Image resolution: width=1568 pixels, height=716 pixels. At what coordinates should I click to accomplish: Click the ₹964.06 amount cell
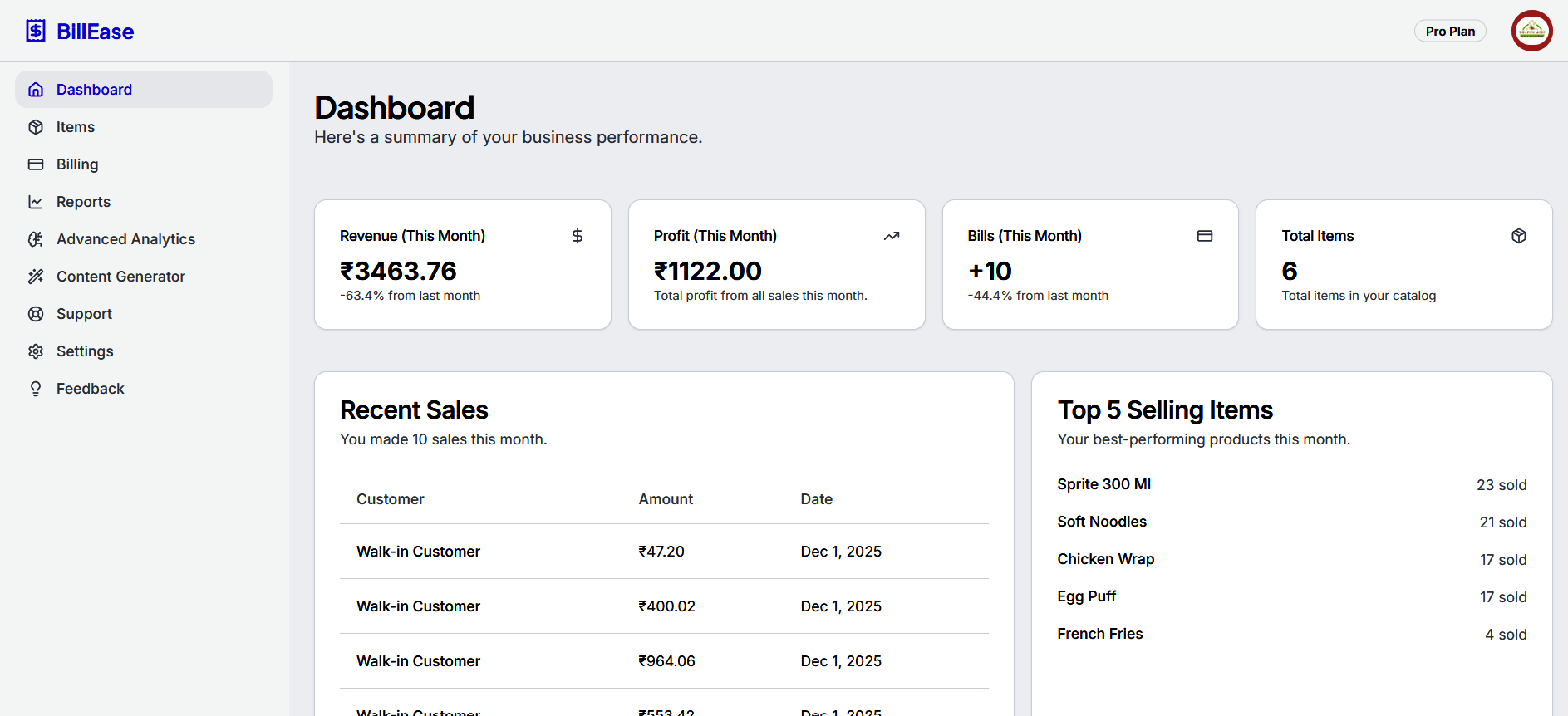click(666, 661)
